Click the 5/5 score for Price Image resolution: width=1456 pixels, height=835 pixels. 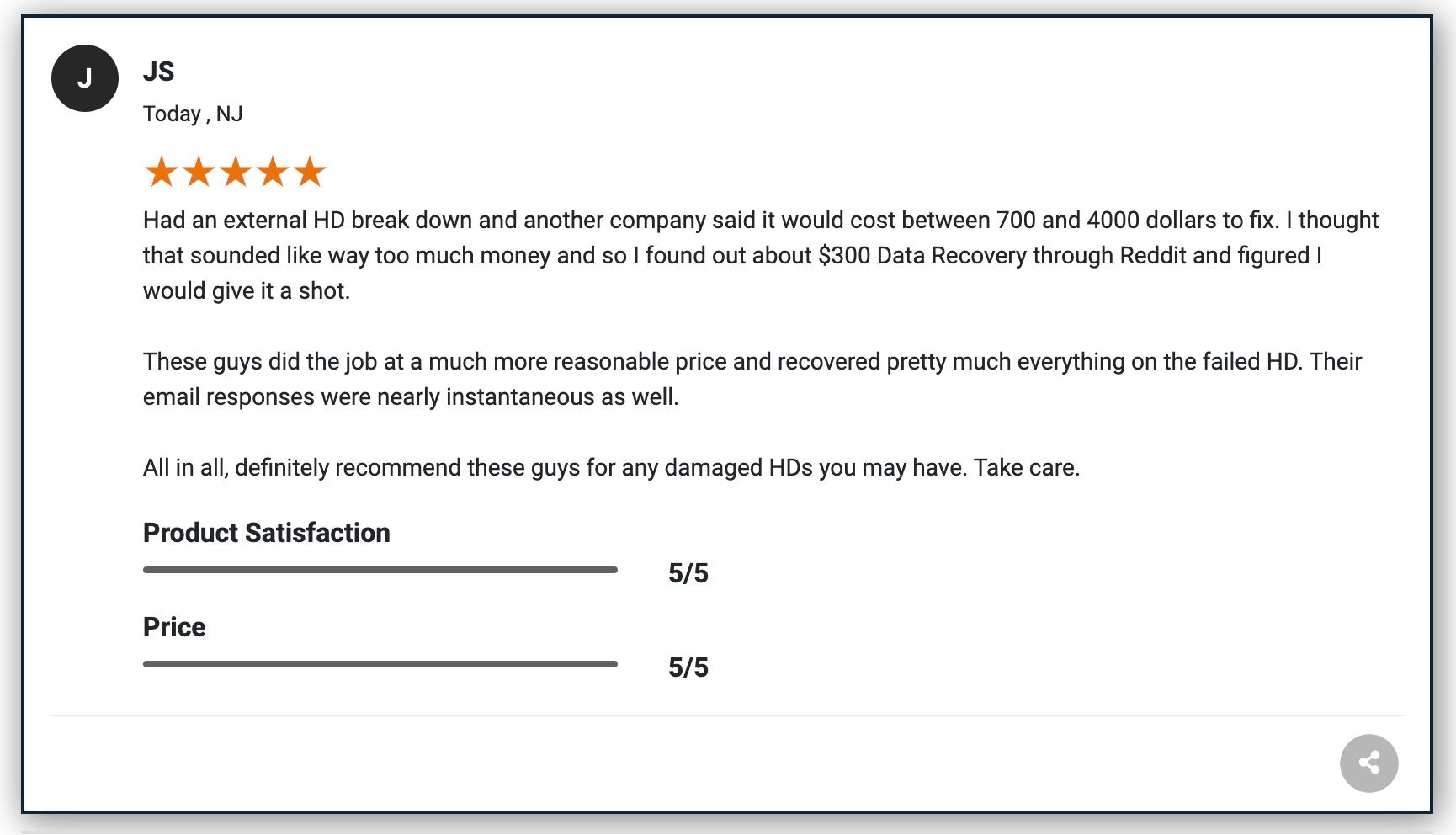688,667
